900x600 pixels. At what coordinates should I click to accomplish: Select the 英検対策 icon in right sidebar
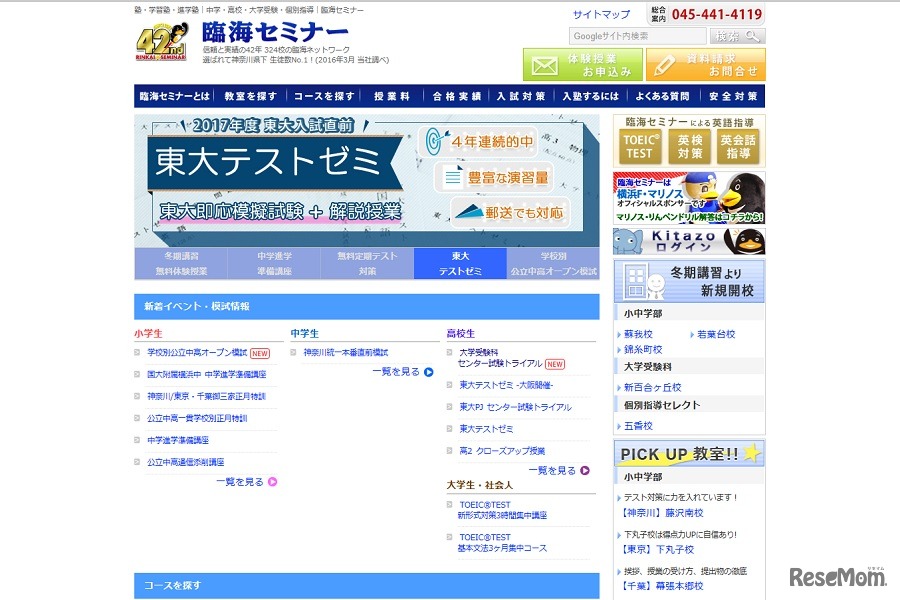(692, 144)
